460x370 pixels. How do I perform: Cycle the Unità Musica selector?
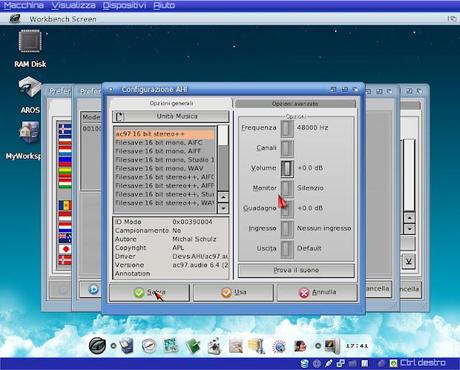tap(171, 116)
